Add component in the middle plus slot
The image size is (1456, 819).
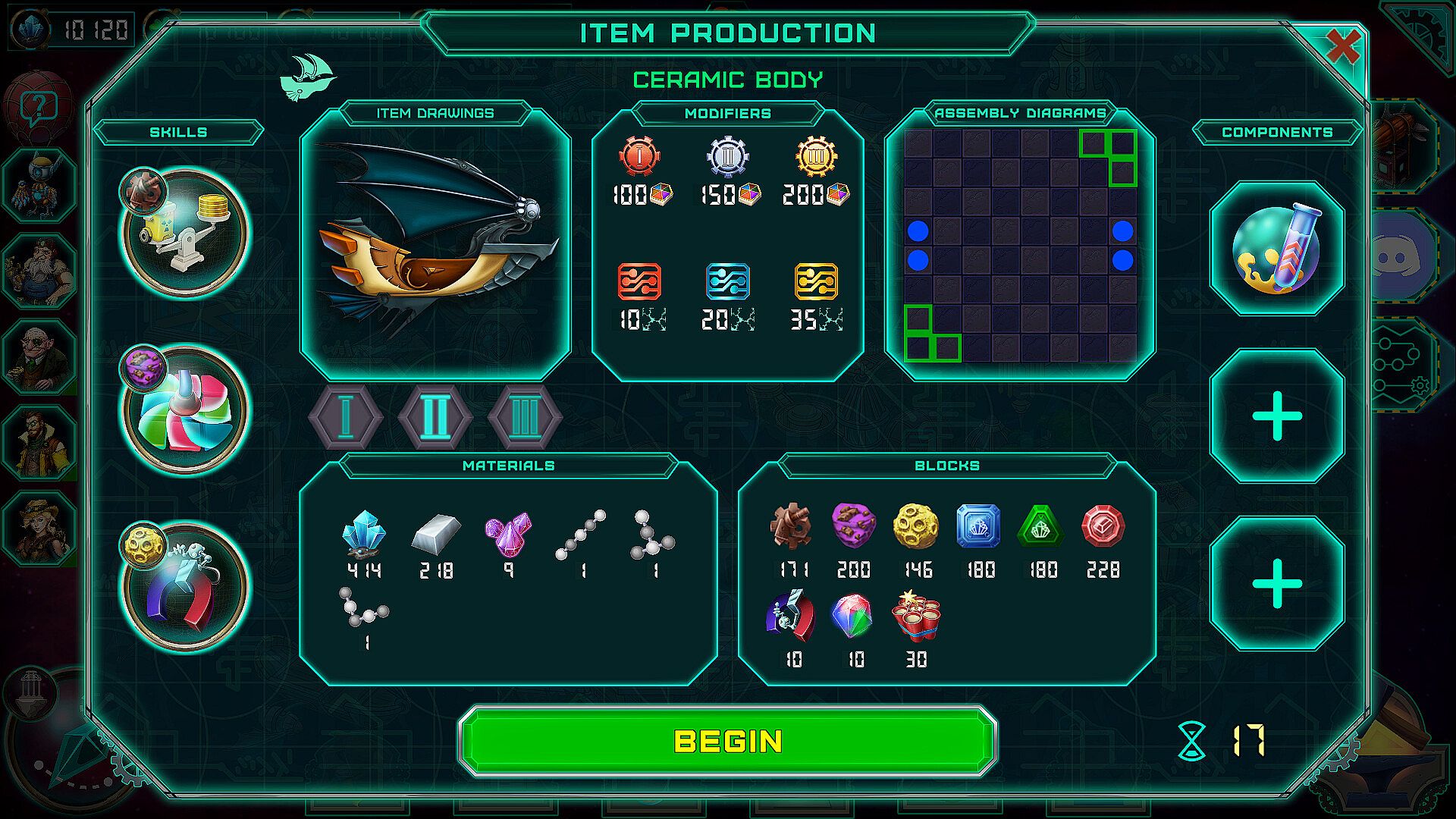point(1277,416)
